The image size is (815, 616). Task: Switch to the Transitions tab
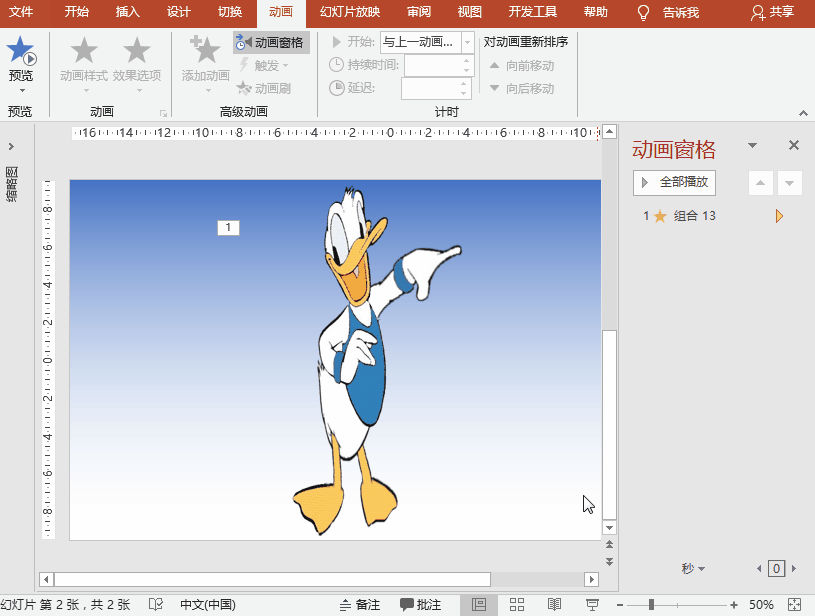click(x=230, y=11)
